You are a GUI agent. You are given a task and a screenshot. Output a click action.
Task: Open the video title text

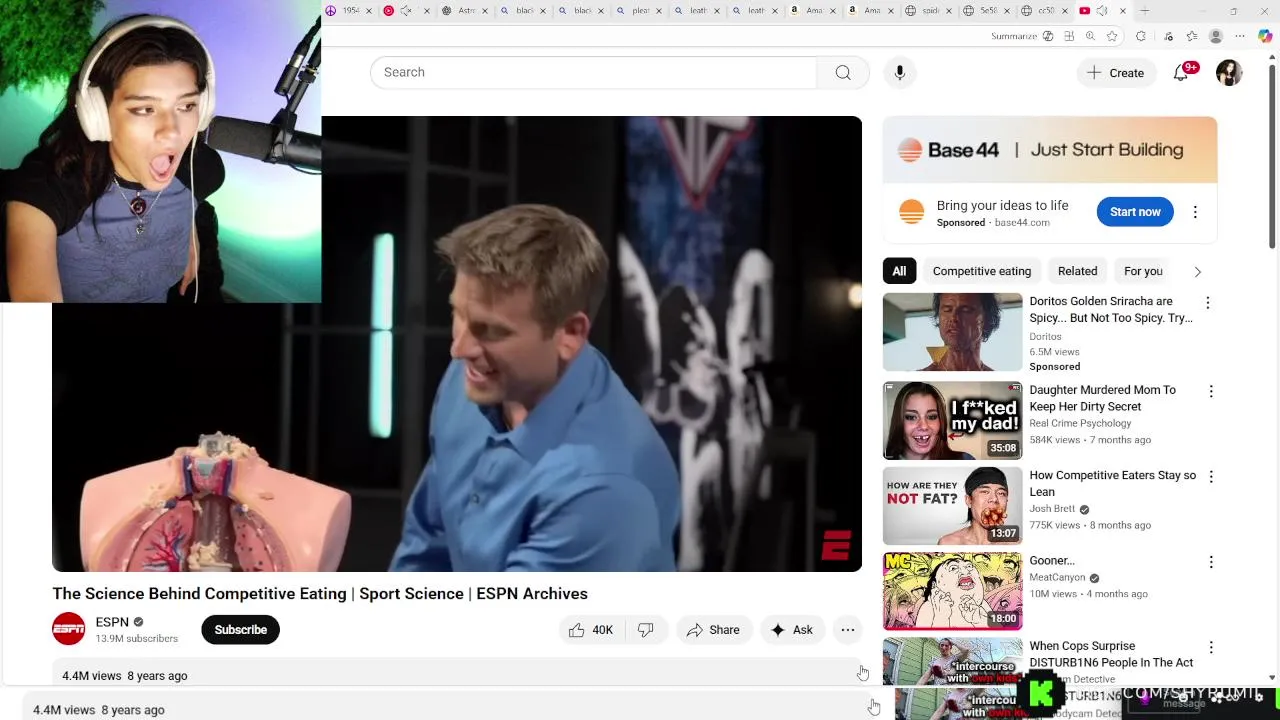320,594
